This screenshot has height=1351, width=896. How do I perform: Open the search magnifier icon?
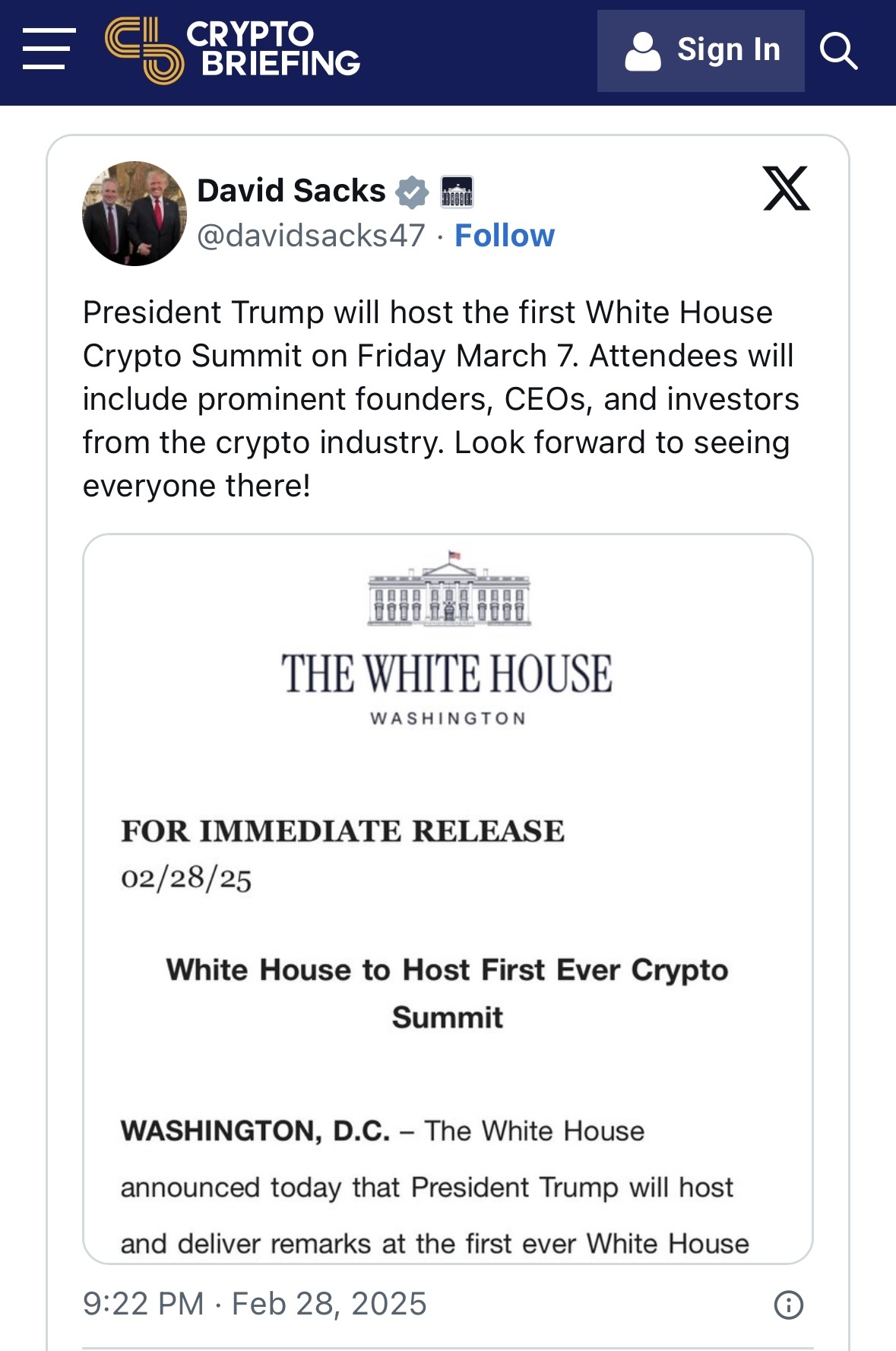(839, 51)
